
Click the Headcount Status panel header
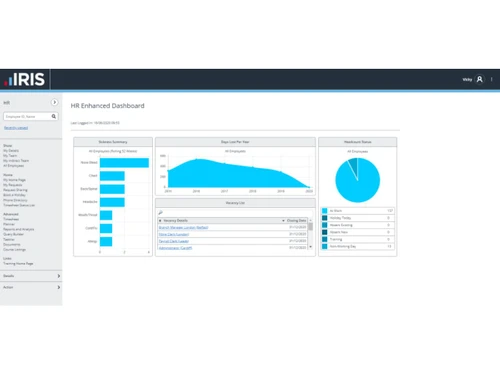tap(358, 142)
